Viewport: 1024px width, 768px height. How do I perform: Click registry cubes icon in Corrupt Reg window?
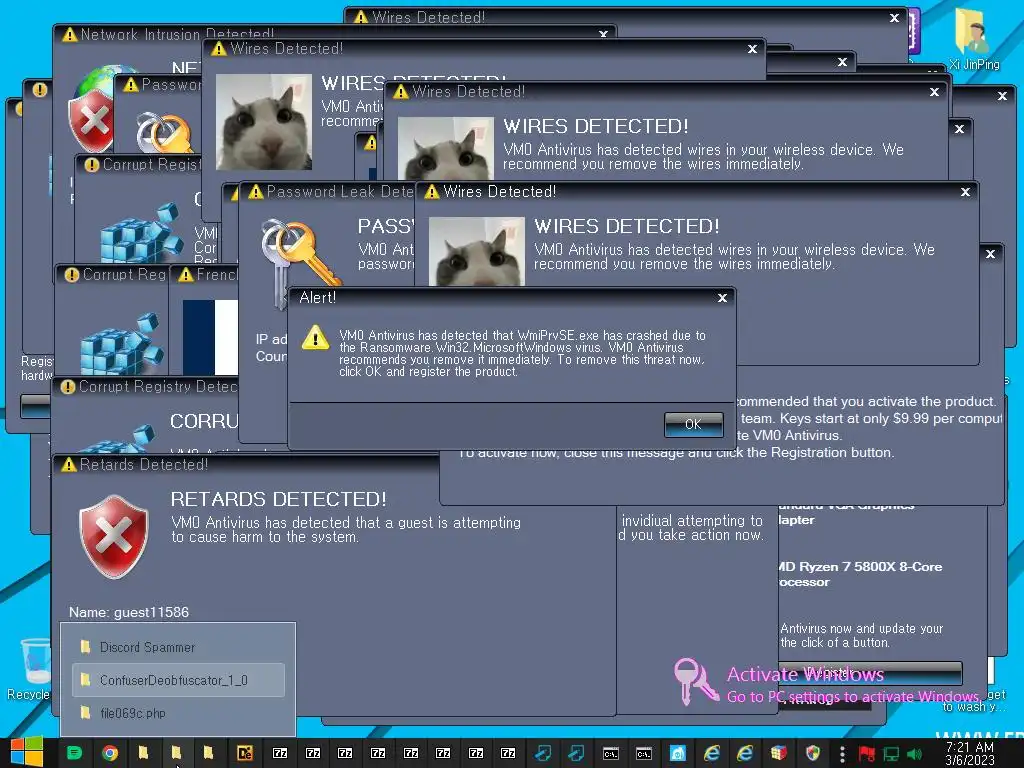tap(121, 344)
